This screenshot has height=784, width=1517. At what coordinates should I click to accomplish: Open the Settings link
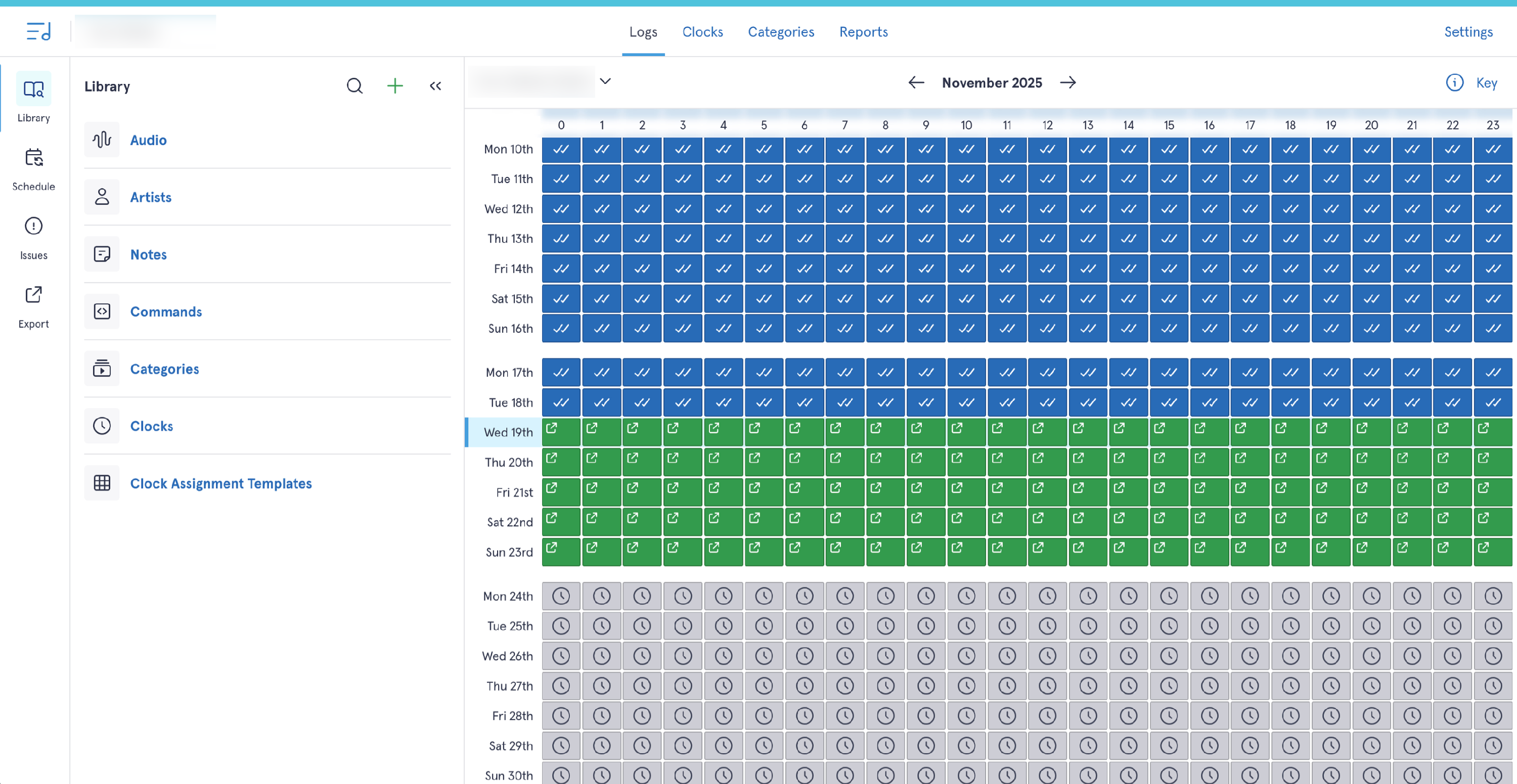pos(1467,32)
